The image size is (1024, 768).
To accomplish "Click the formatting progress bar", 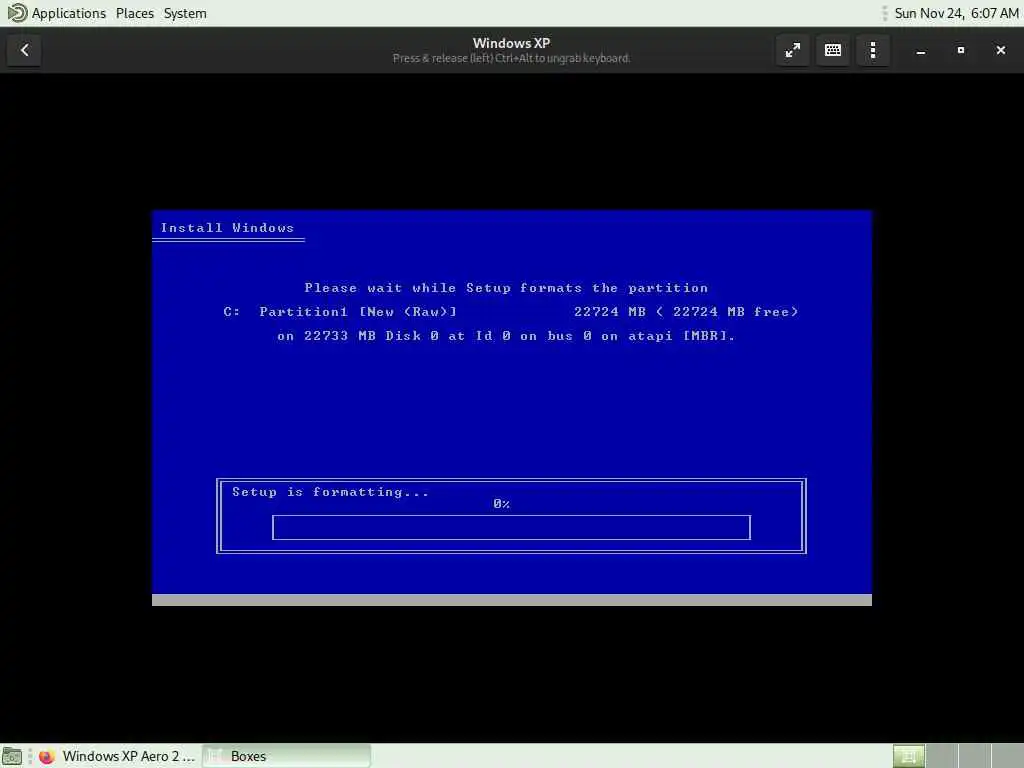I will click(x=511, y=527).
